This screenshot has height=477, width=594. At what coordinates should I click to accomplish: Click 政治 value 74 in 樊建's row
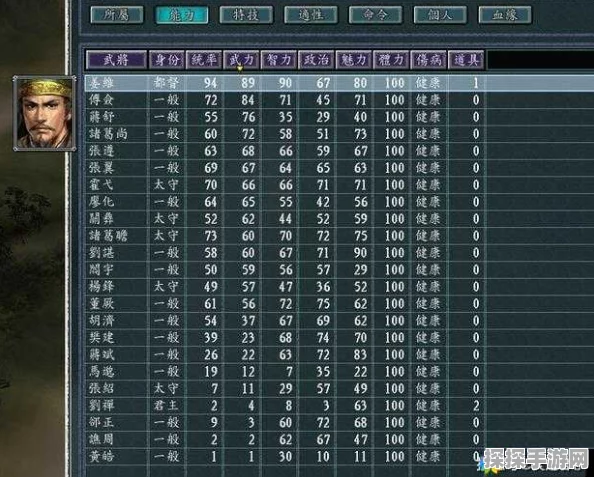323,338
